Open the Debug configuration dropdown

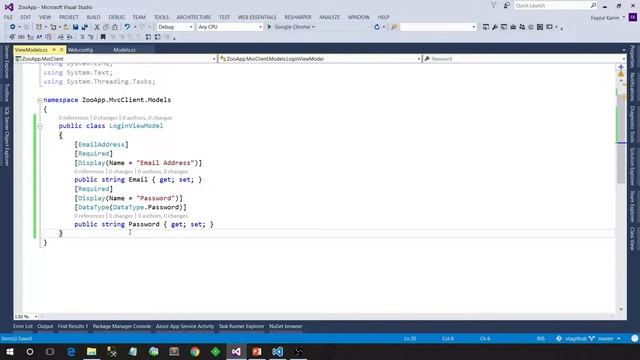pos(175,27)
